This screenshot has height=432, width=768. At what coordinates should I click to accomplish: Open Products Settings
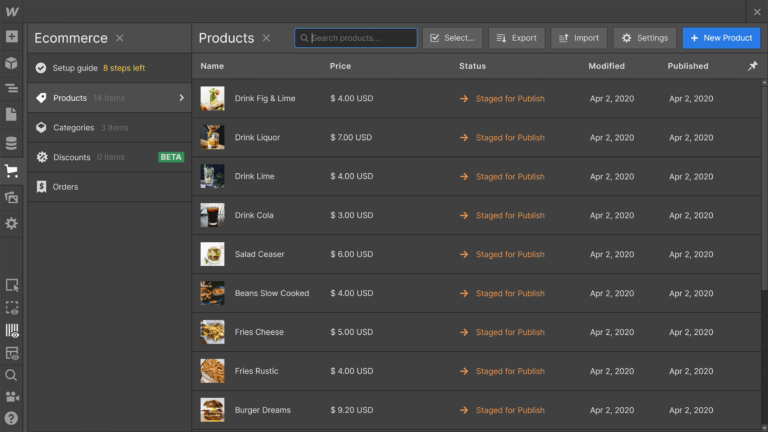(645, 38)
